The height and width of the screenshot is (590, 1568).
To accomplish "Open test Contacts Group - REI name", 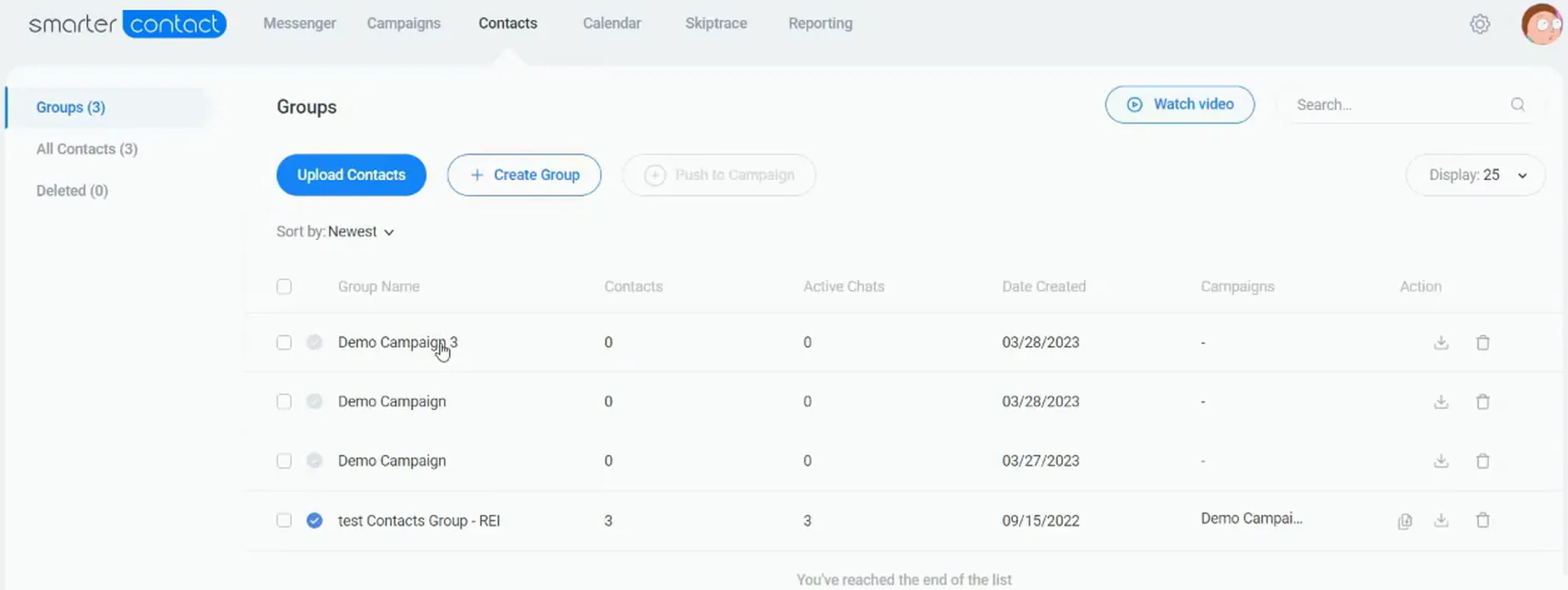I will [419, 521].
